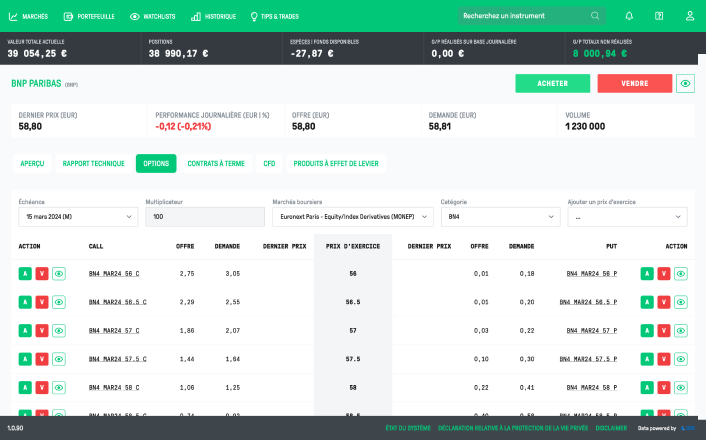Open put link BN4 MAR24 57 P
The image size is (706, 440).
[x=592, y=331]
